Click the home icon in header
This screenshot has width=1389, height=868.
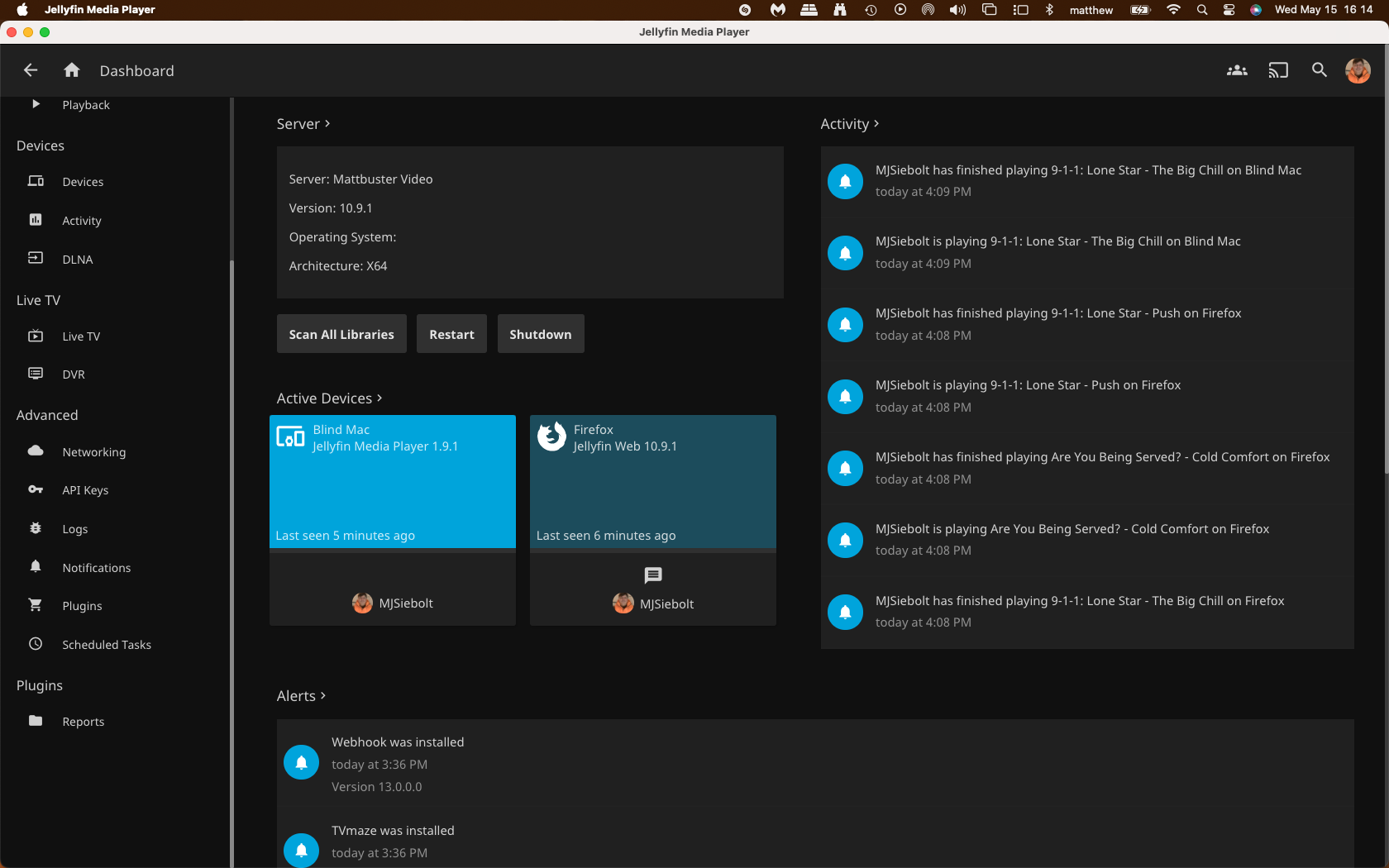(x=72, y=70)
